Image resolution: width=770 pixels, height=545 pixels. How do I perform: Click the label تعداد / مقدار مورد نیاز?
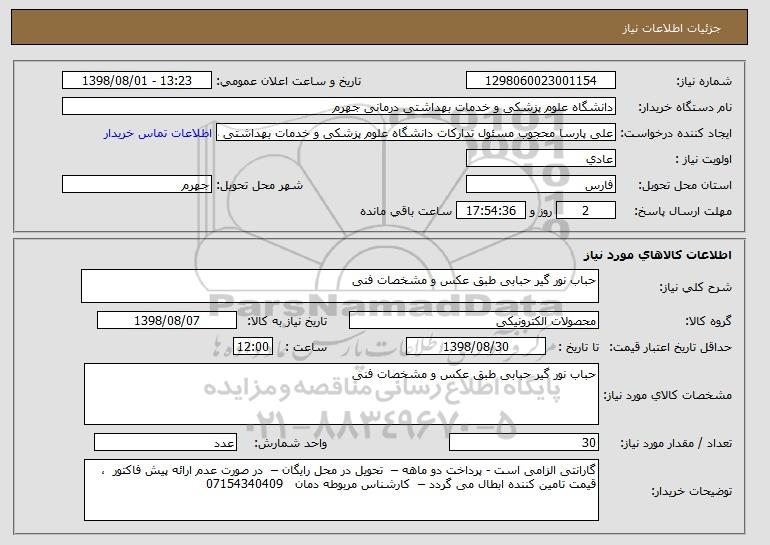tap(676, 443)
